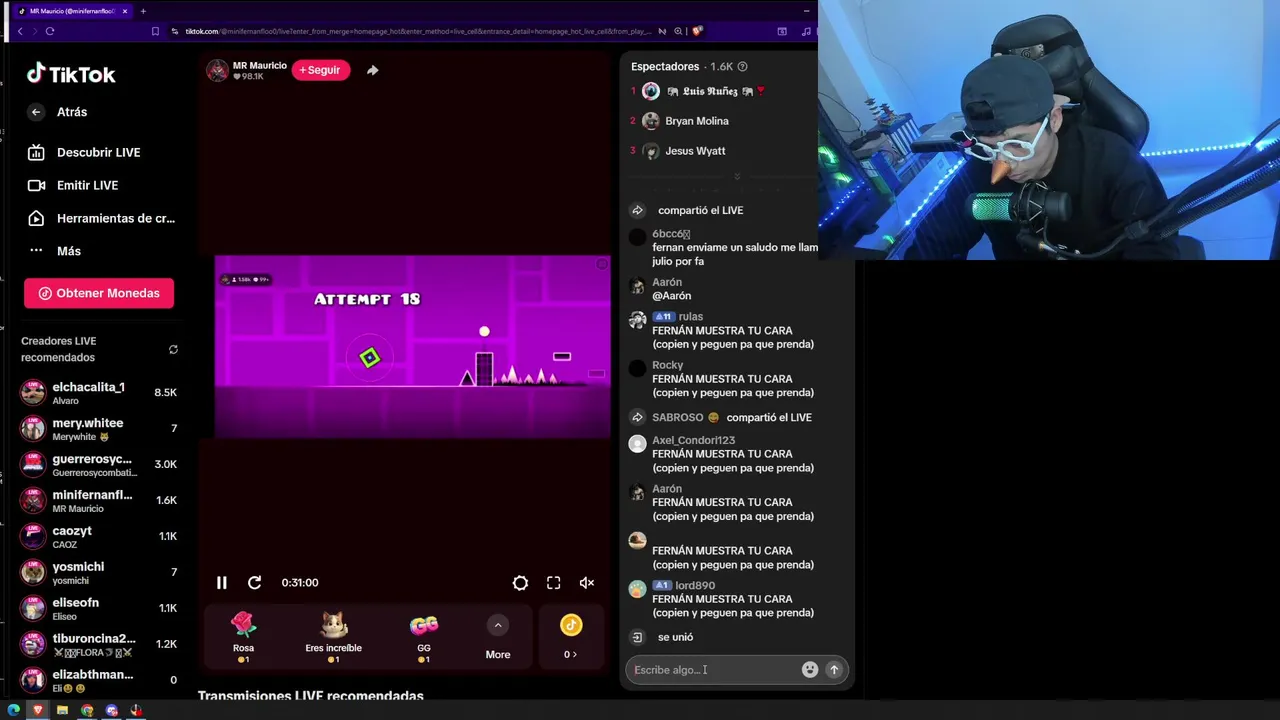Send chat message with arrow button
The height and width of the screenshot is (720, 1280).
coord(834,670)
